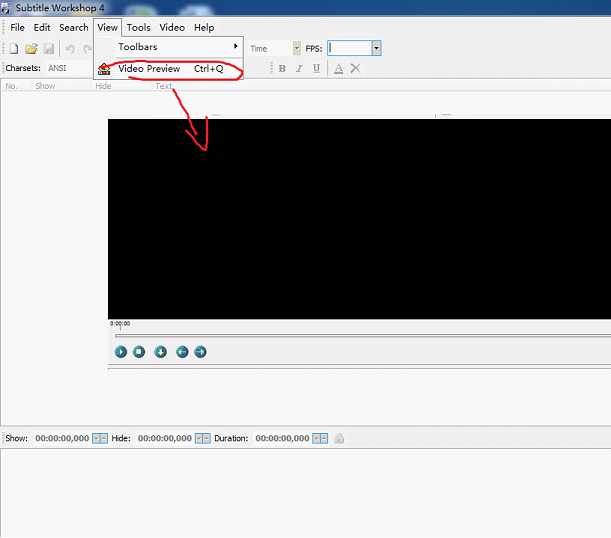
Task: Toggle italic formatting button
Action: pyautogui.click(x=299, y=69)
